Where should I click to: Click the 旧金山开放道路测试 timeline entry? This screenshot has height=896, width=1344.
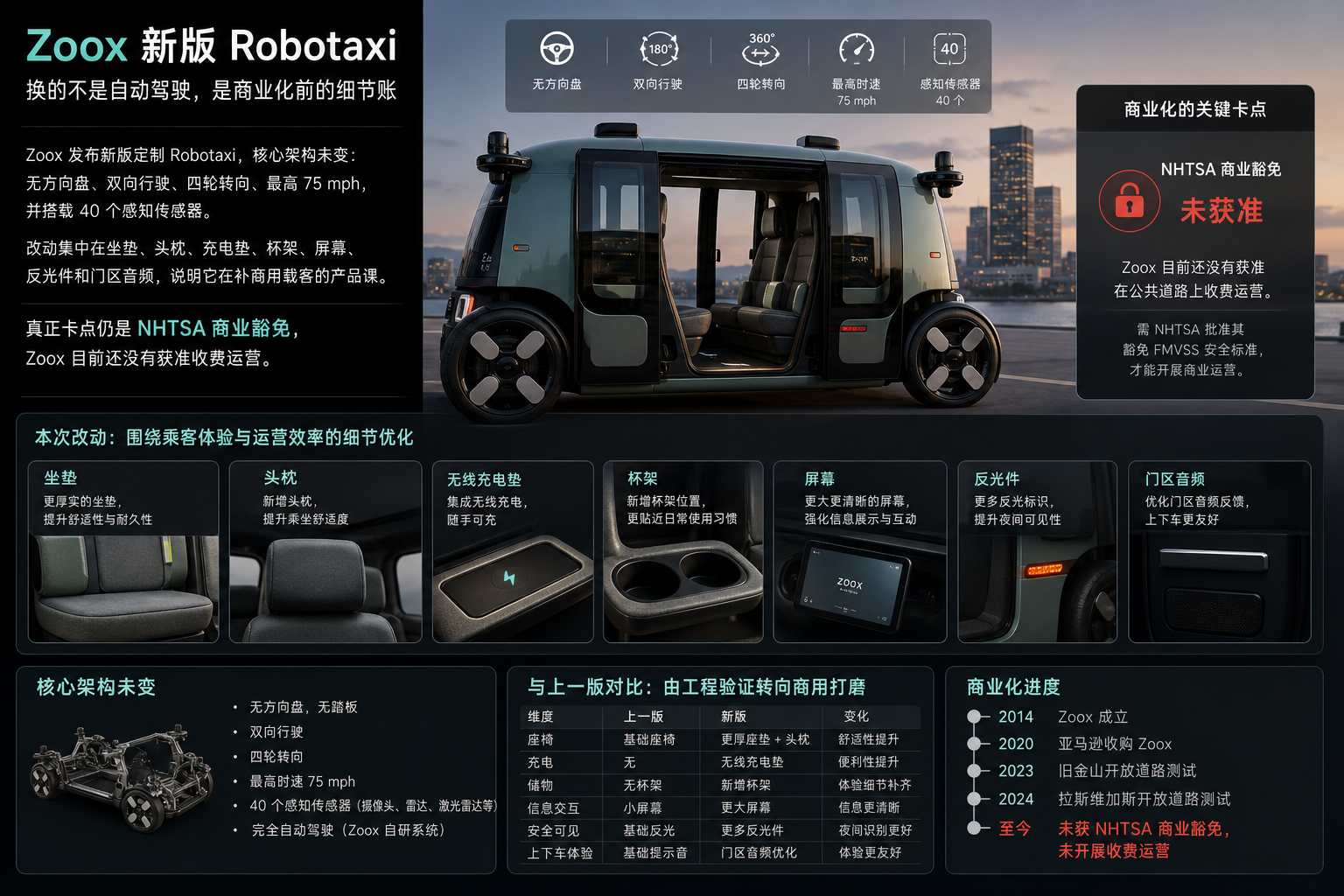(x=1127, y=771)
